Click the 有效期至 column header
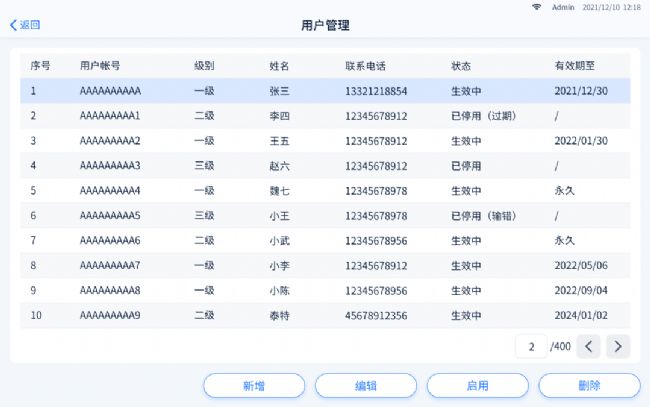650x407 pixels. (574, 66)
